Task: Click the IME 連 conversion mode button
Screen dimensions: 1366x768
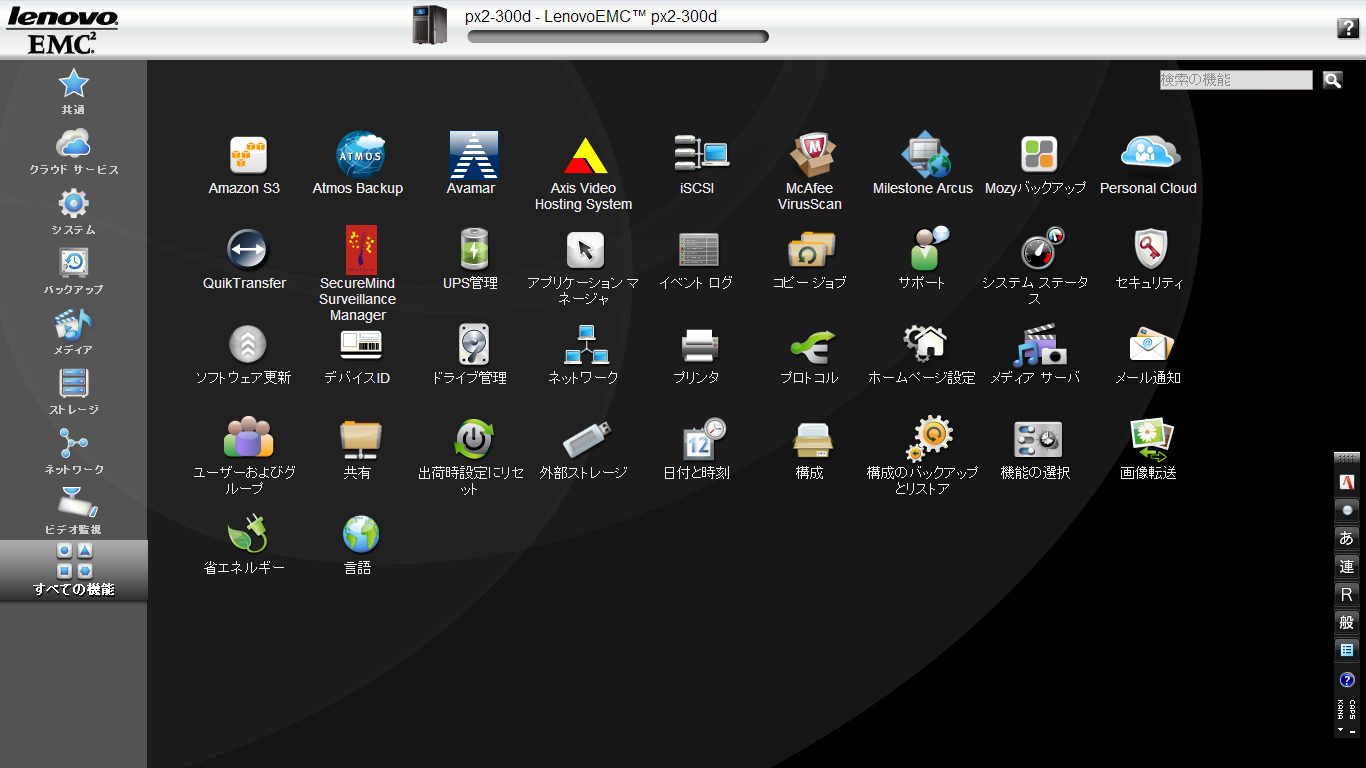Action: (x=1346, y=566)
